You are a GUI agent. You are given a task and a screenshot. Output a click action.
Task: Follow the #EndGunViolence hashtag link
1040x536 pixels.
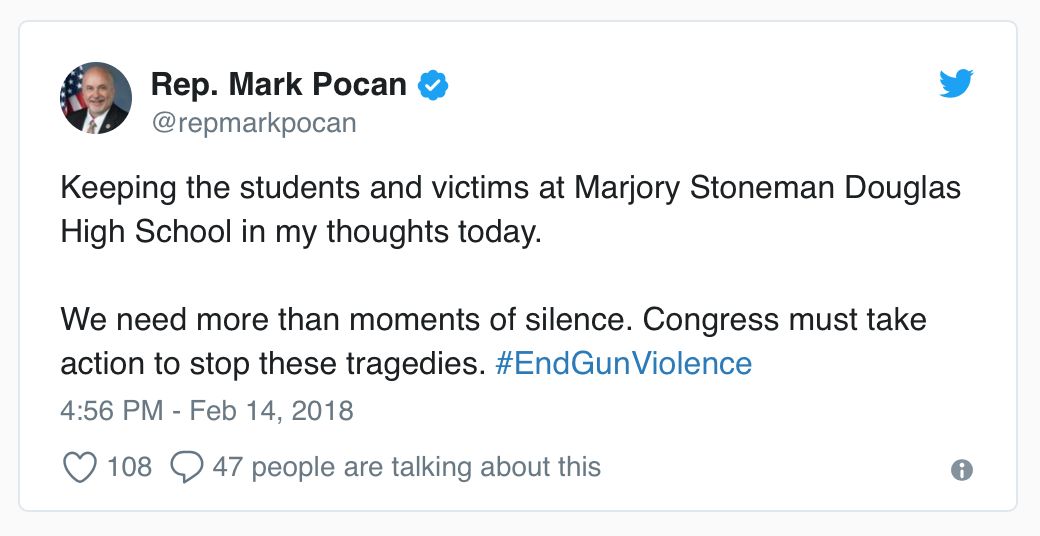[623, 362]
